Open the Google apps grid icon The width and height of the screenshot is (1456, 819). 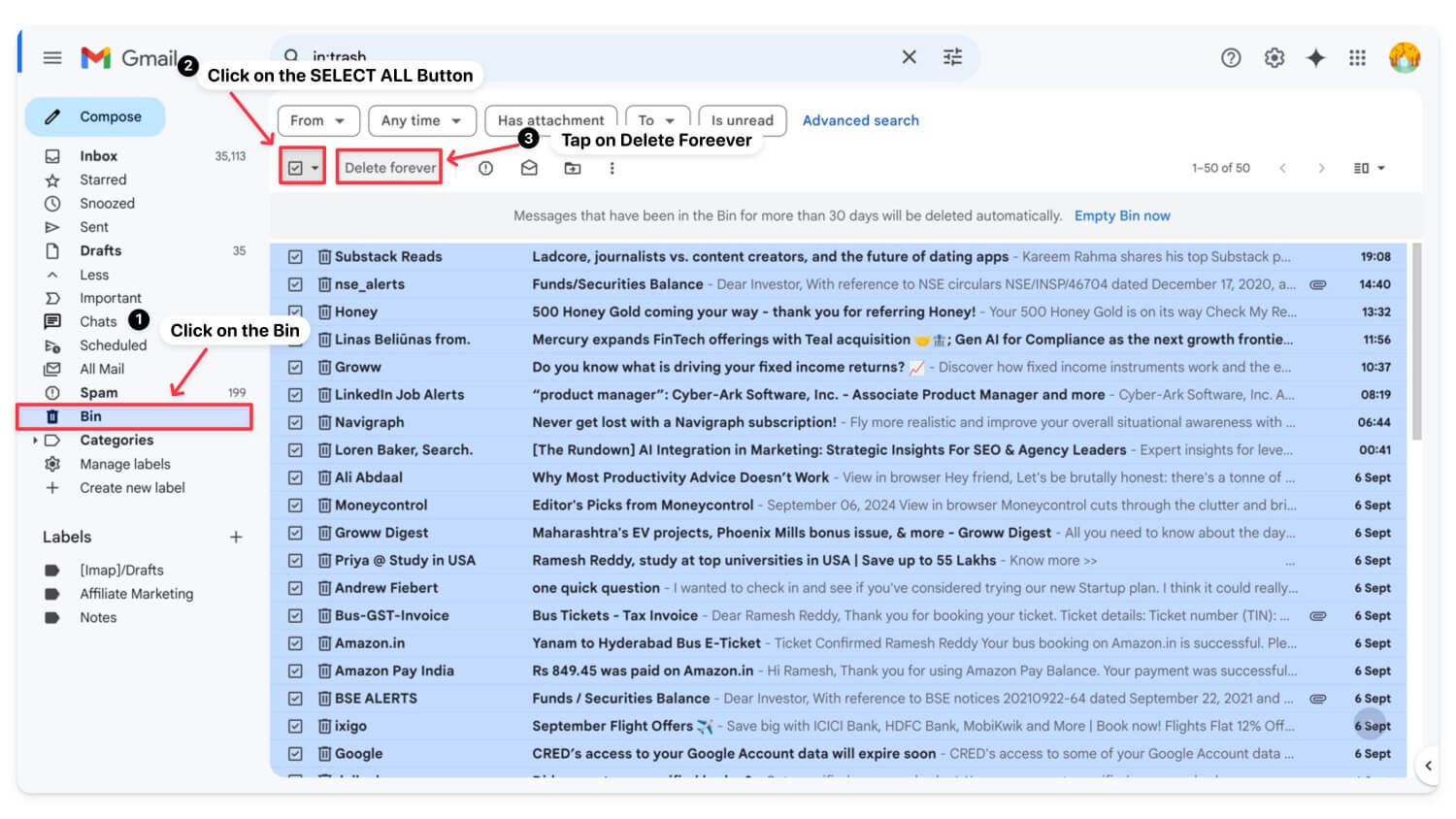pyautogui.click(x=1358, y=58)
